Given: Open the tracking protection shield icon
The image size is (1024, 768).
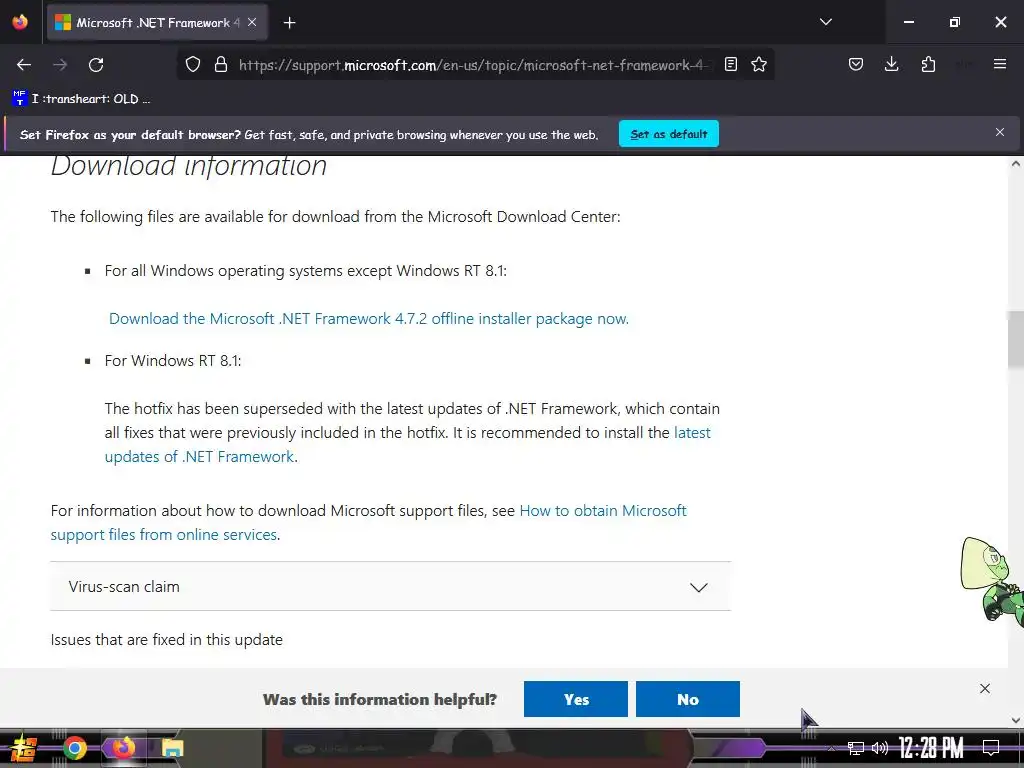Looking at the screenshot, I should click(193, 65).
